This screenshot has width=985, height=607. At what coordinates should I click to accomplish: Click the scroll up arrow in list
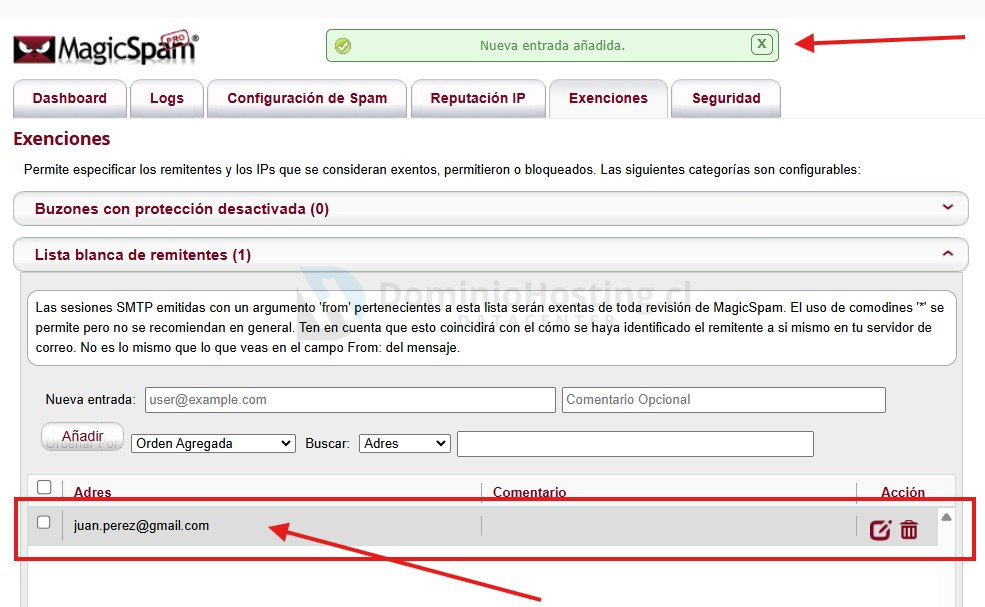[x=946, y=517]
